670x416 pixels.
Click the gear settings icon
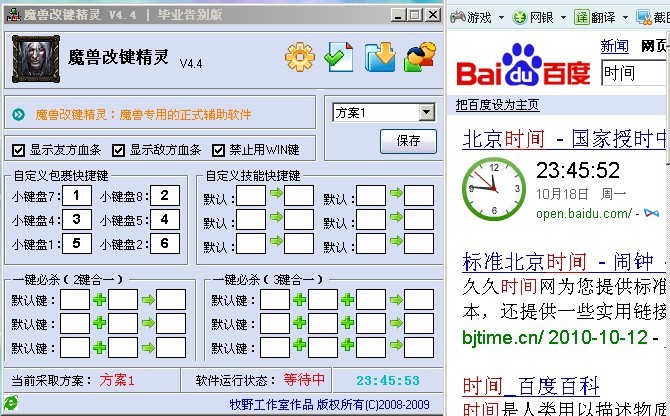tap(300, 58)
